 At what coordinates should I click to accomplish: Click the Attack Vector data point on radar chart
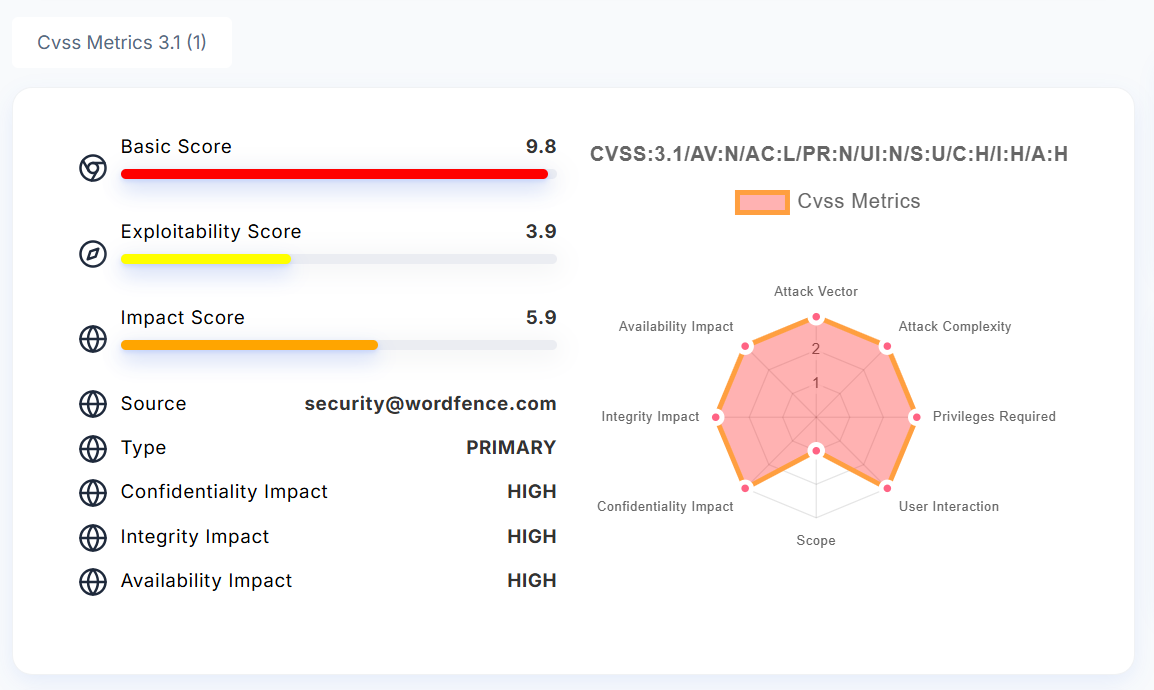pos(815,318)
